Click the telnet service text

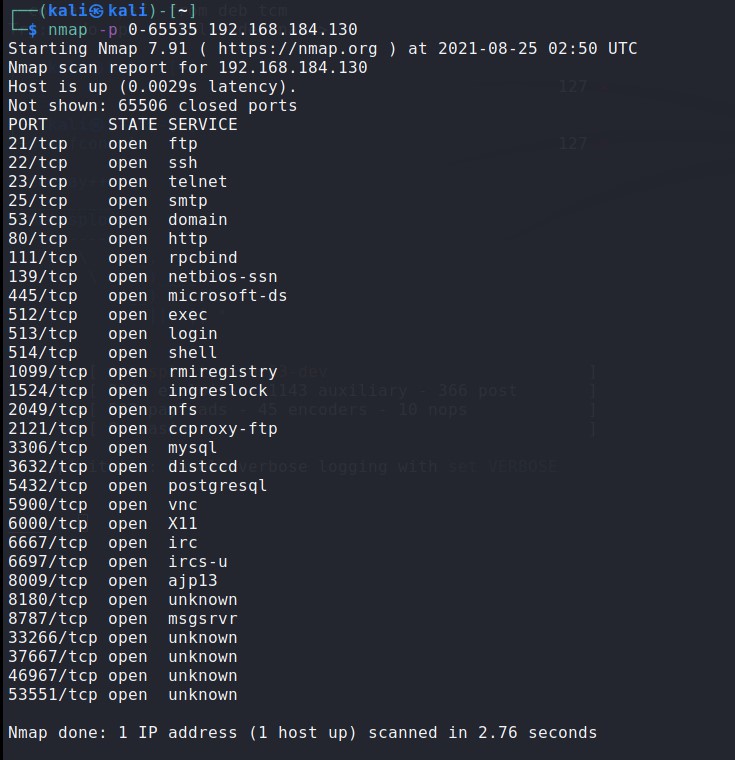198,182
